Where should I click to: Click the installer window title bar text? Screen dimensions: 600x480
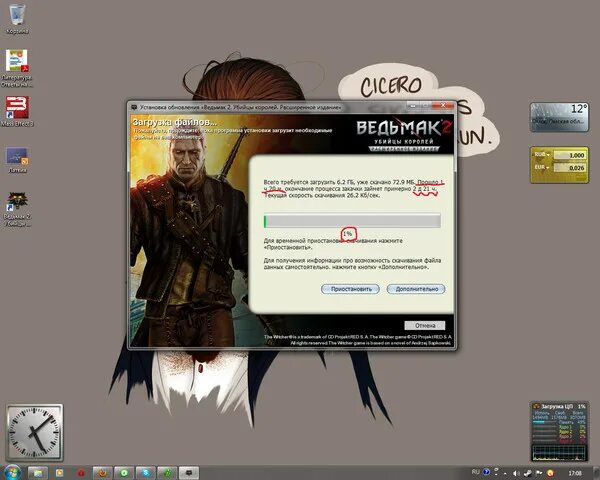point(240,108)
